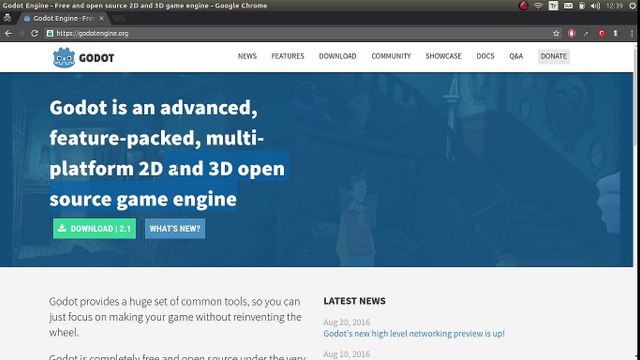The image size is (640, 360).
Task: Click the Aug 10, 2016 date text
Action: pyautogui.click(x=347, y=354)
